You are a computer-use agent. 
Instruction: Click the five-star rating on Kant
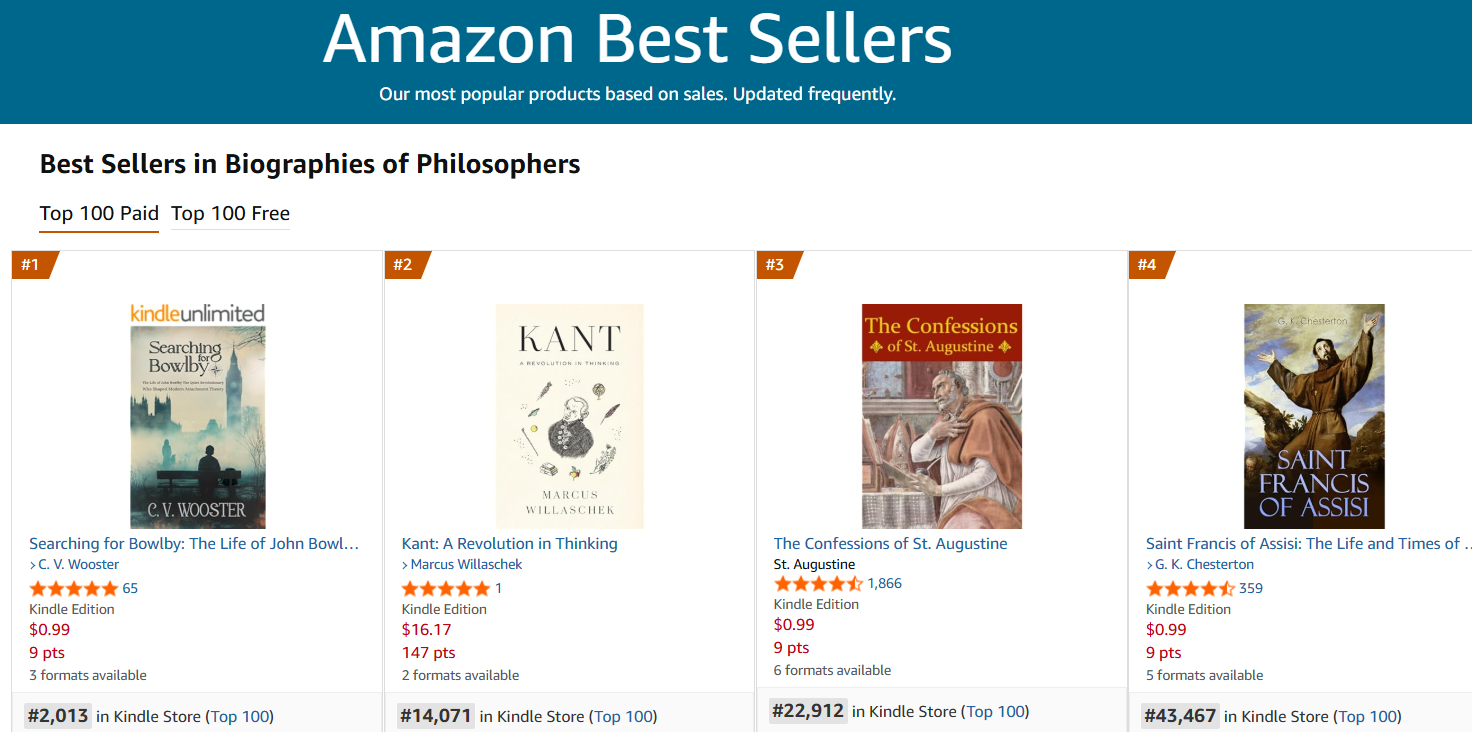pyautogui.click(x=446, y=589)
